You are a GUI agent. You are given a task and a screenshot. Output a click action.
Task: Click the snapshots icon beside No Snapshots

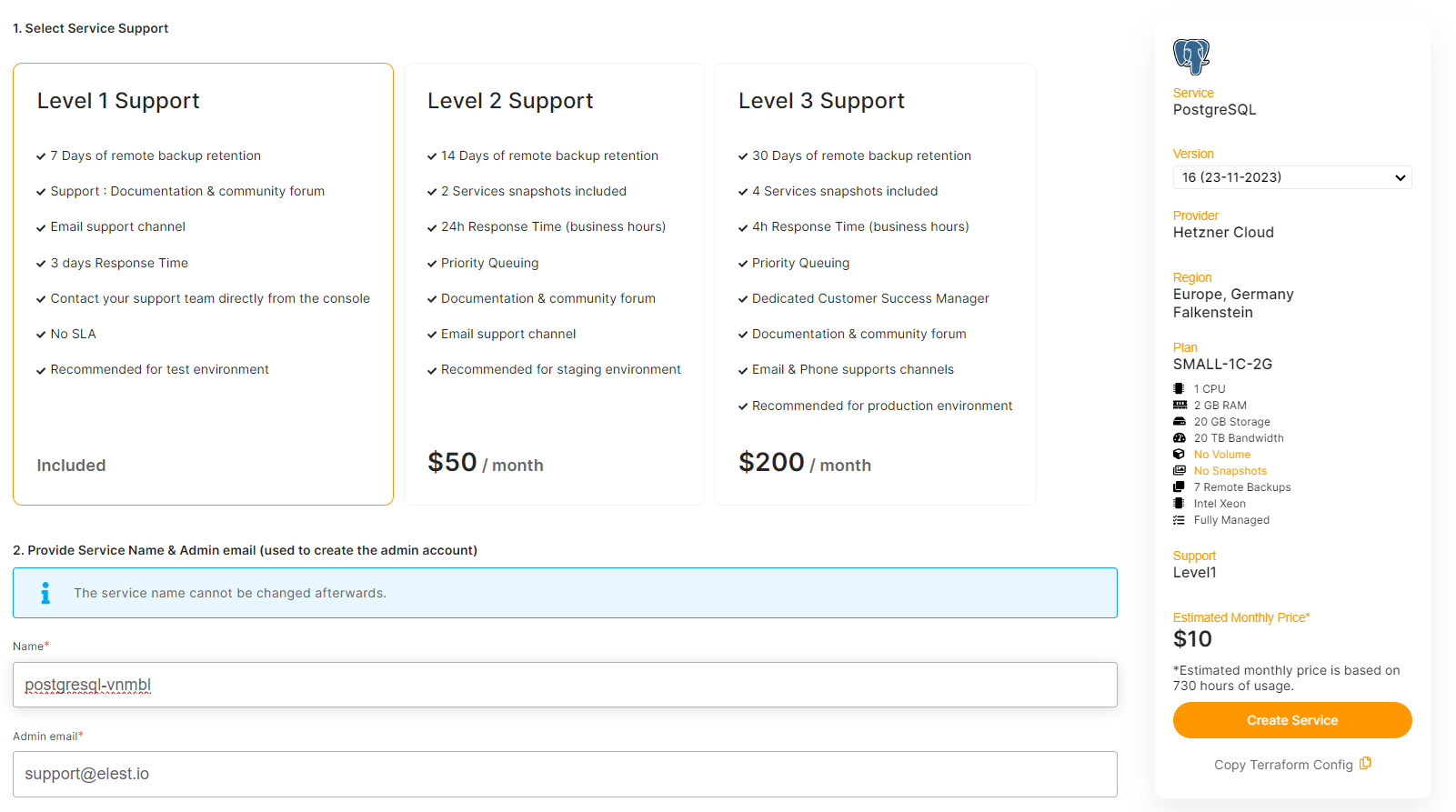[x=1180, y=470]
